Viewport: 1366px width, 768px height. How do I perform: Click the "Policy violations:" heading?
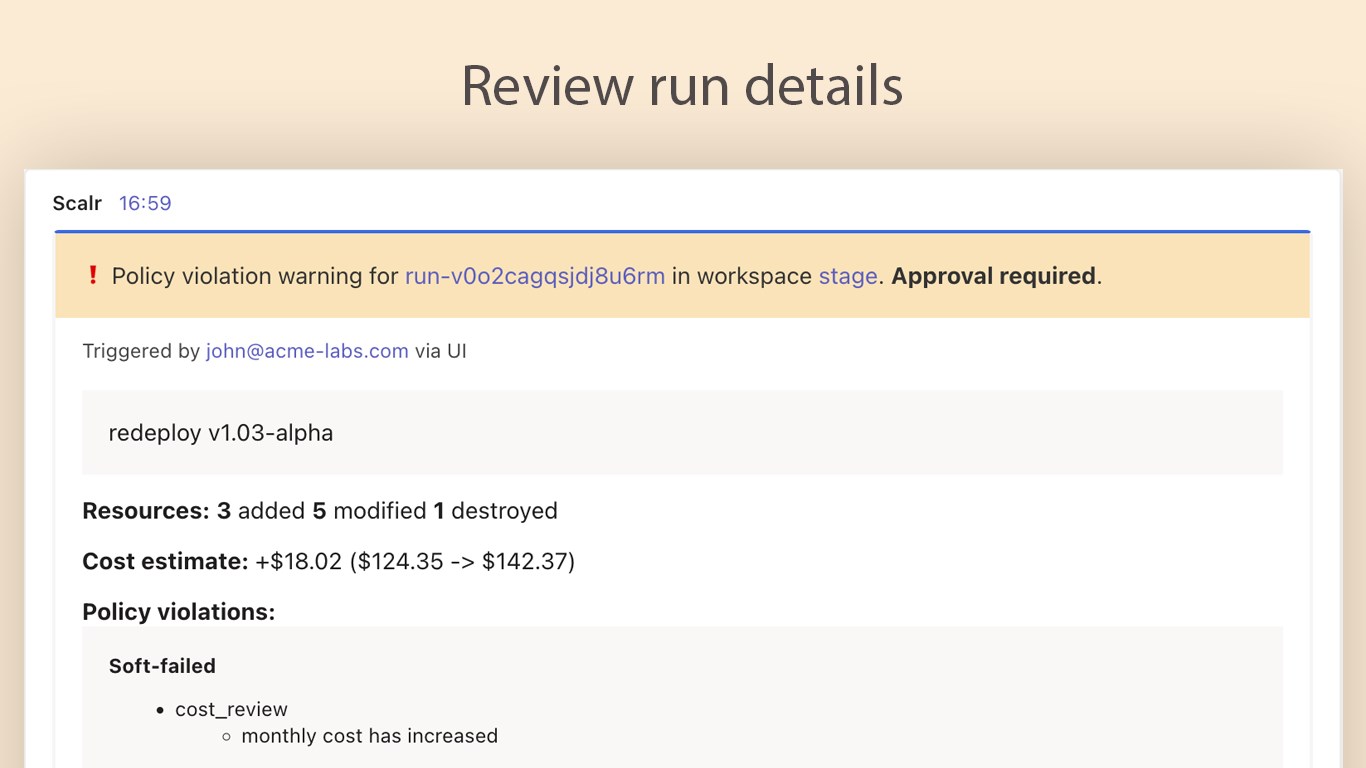point(178,612)
